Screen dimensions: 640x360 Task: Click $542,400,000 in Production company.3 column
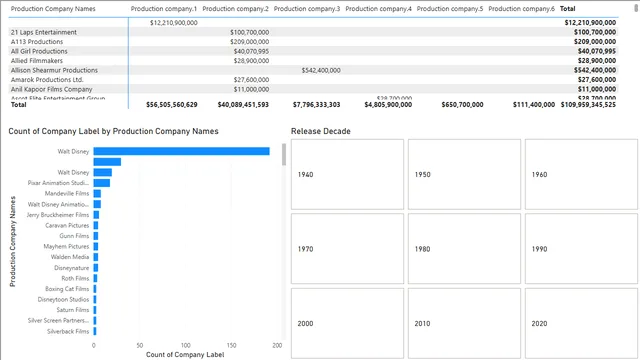coord(321,70)
